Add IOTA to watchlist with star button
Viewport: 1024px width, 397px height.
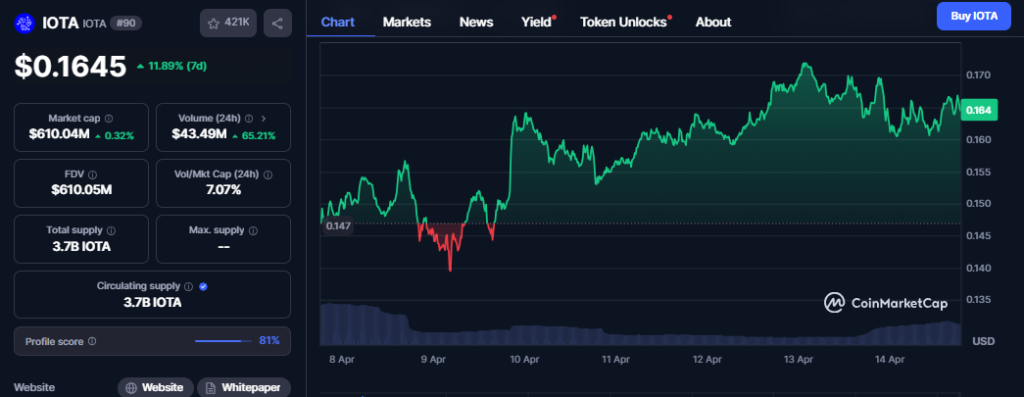(229, 24)
